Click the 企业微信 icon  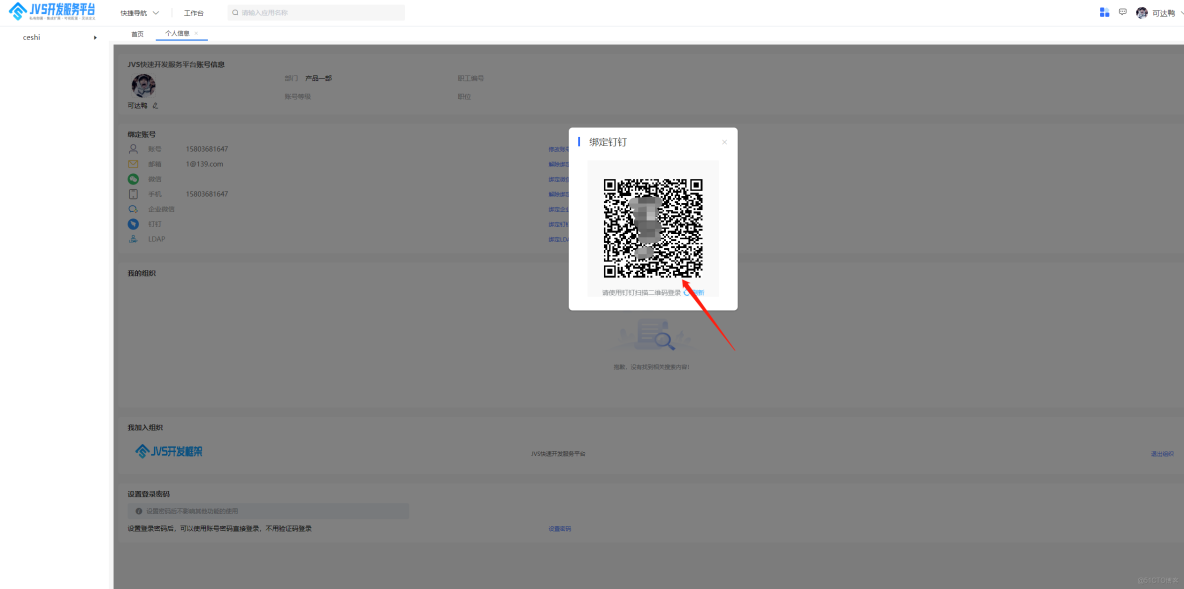click(133, 209)
